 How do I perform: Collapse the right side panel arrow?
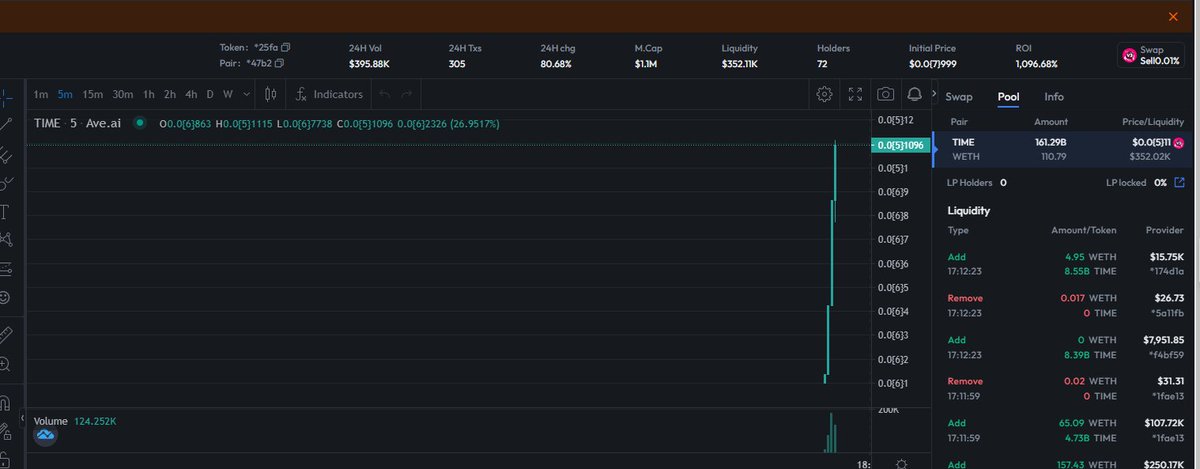click(x=936, y=96)
